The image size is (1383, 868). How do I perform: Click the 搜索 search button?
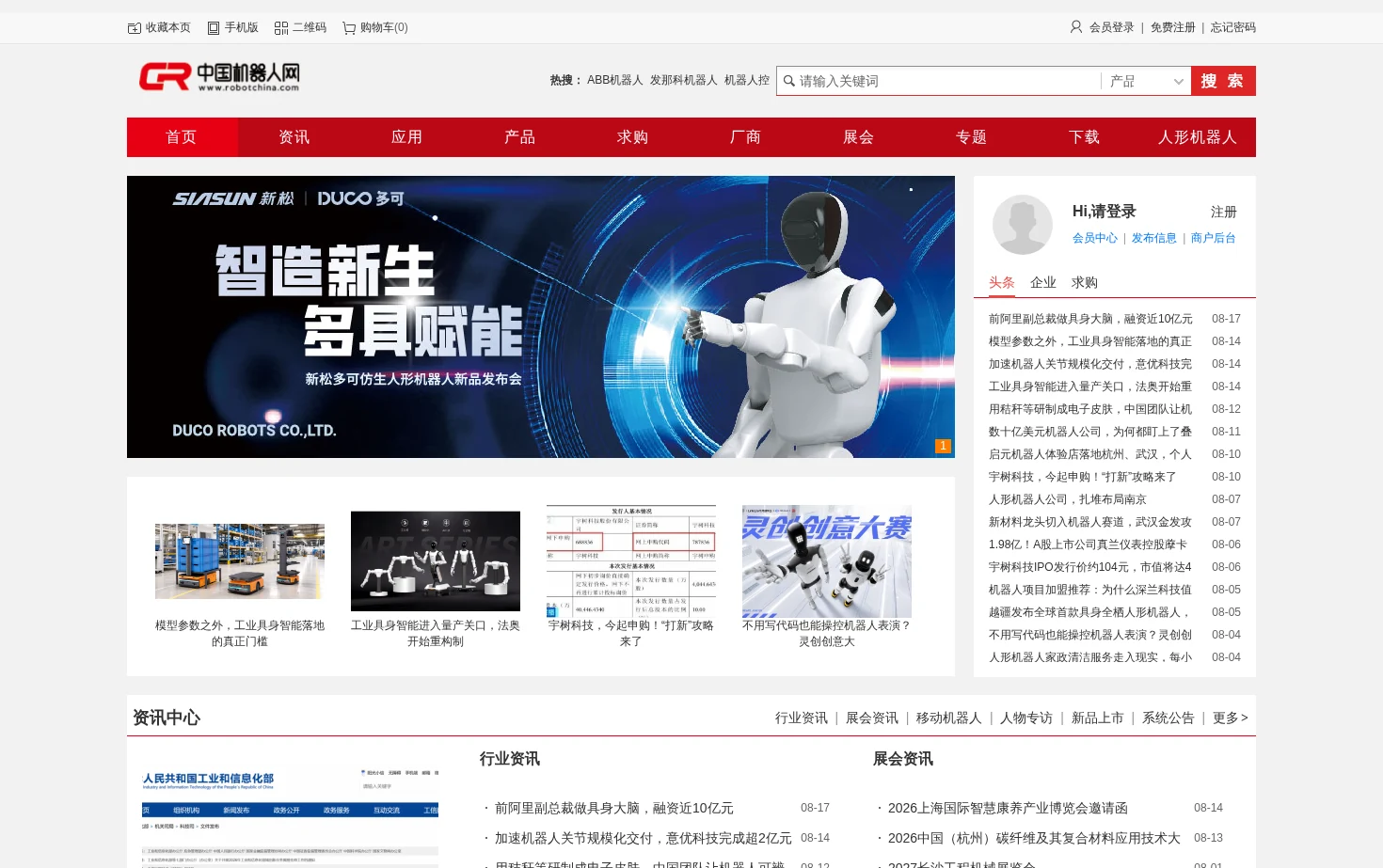1223,81
